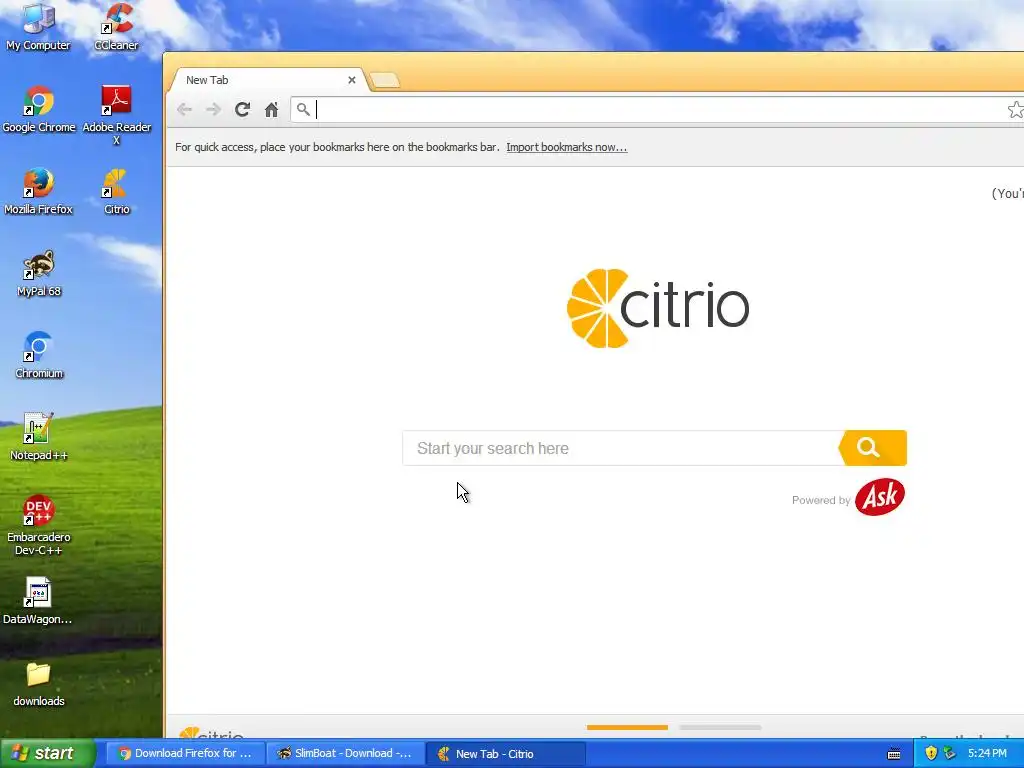Launch Mozilla Firefox desktop shortcut

pos(39,191)
